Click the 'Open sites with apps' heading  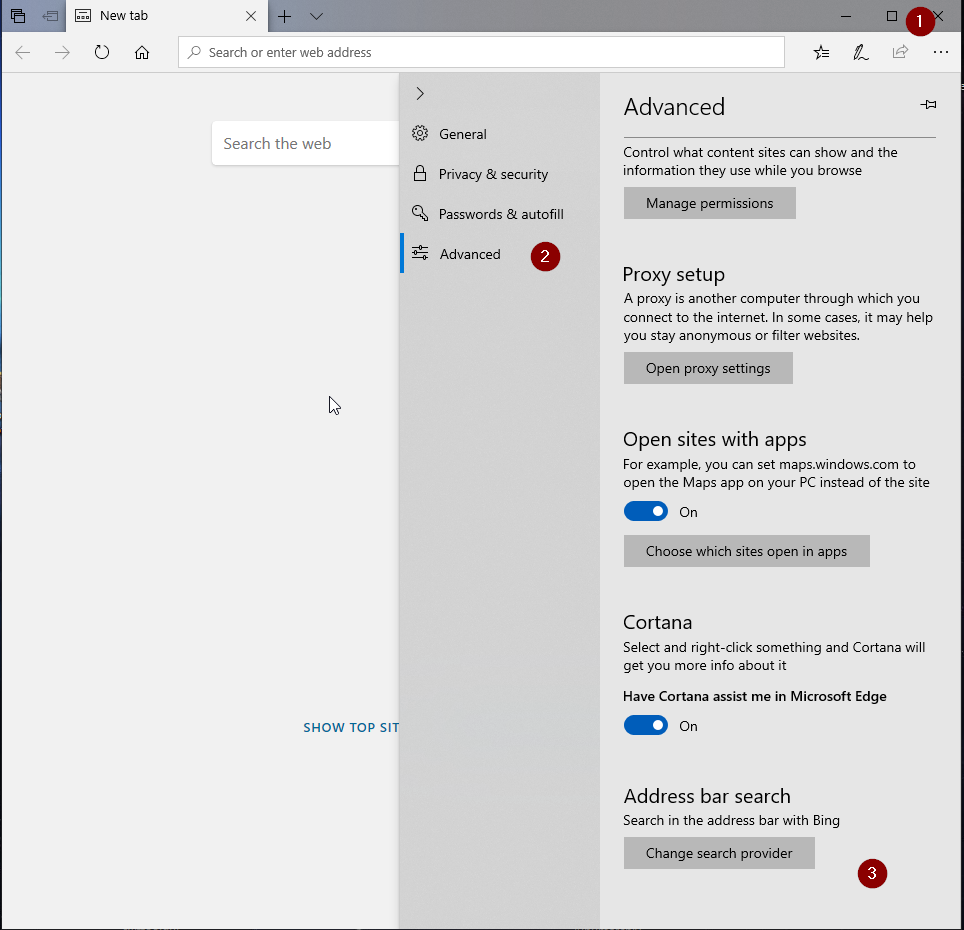[714, 439]
